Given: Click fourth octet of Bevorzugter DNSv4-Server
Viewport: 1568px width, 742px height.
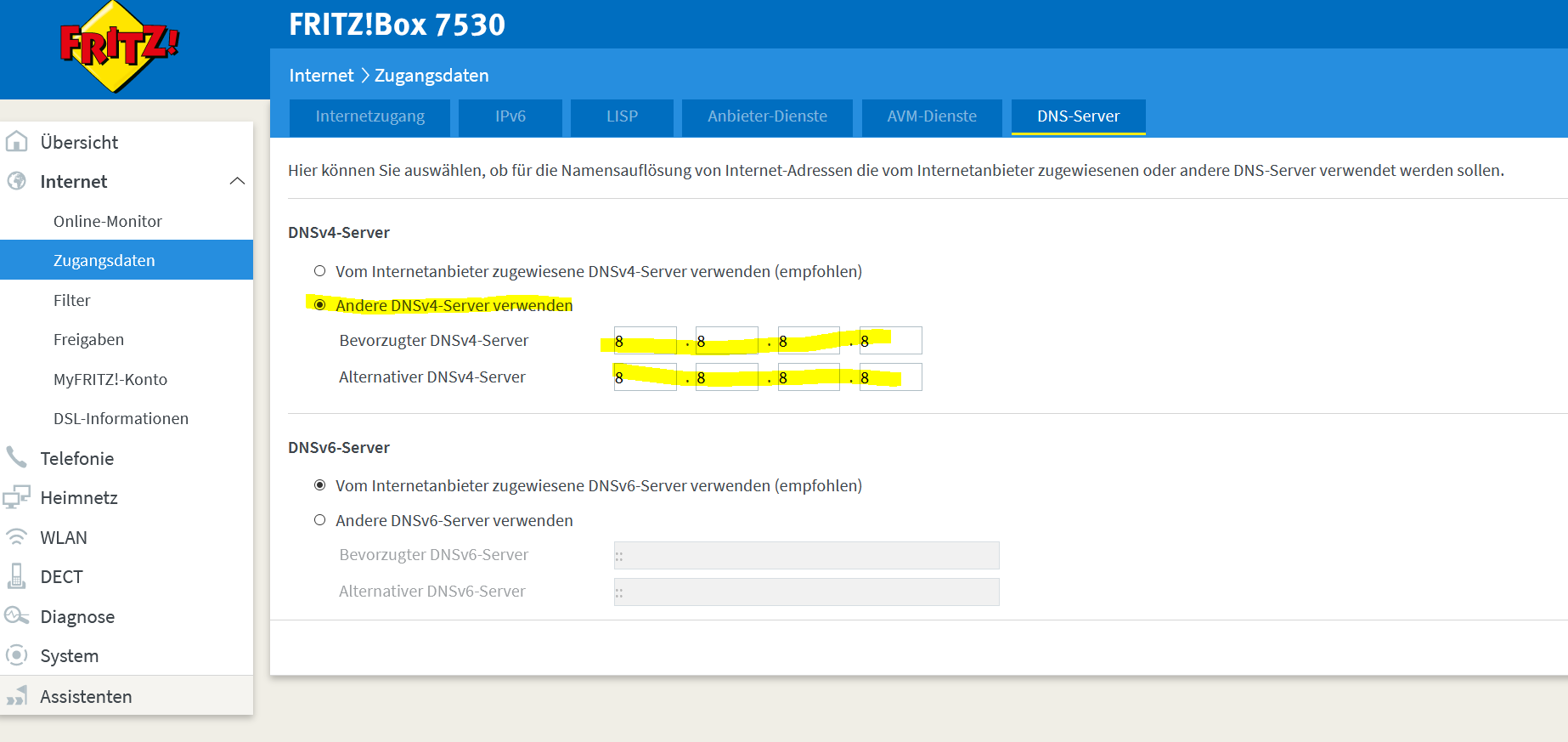Looking at the screenshot, I should tap(891, 340).
